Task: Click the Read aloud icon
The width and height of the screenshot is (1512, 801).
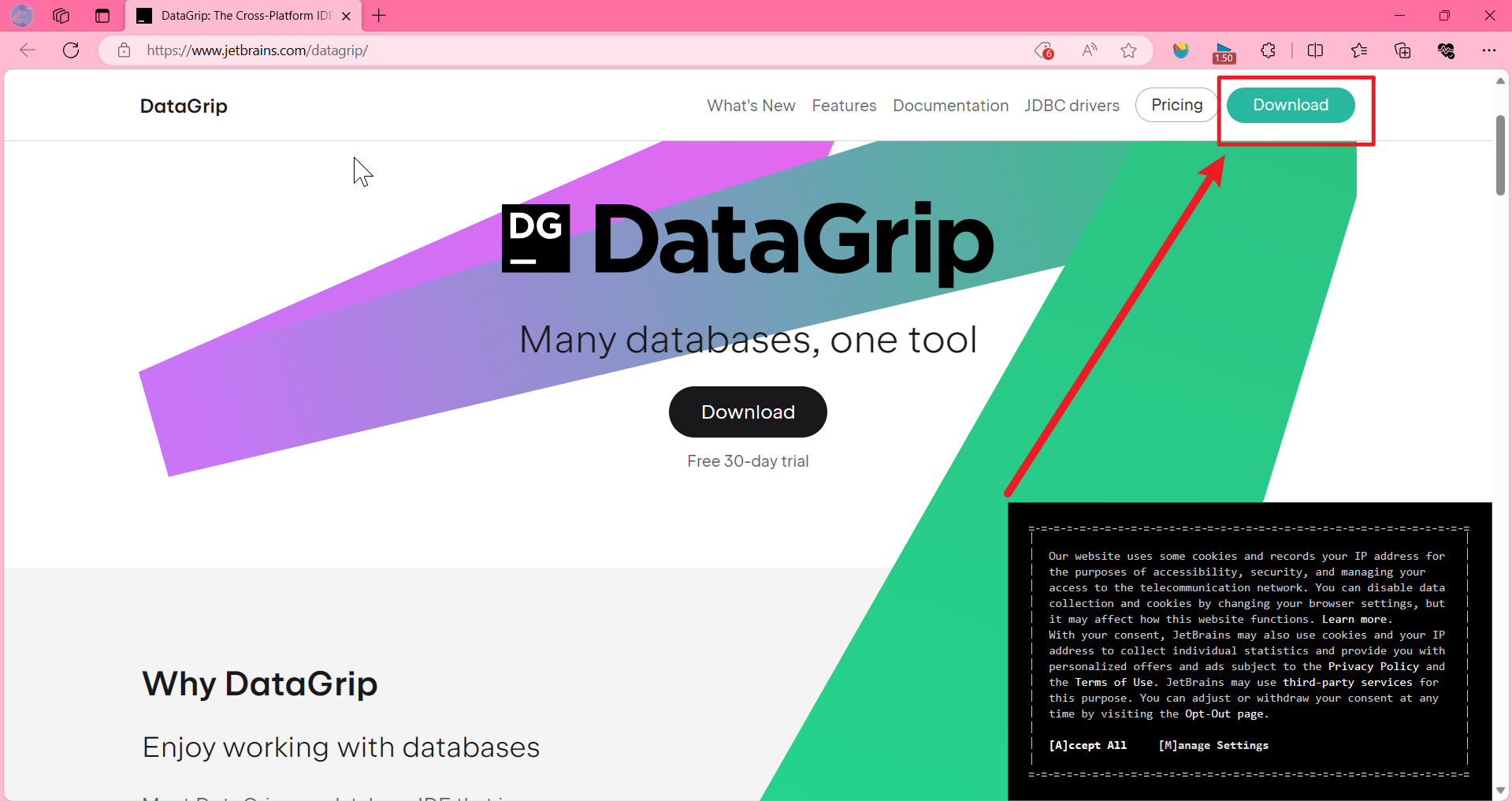Action: tap(1089, 50)
